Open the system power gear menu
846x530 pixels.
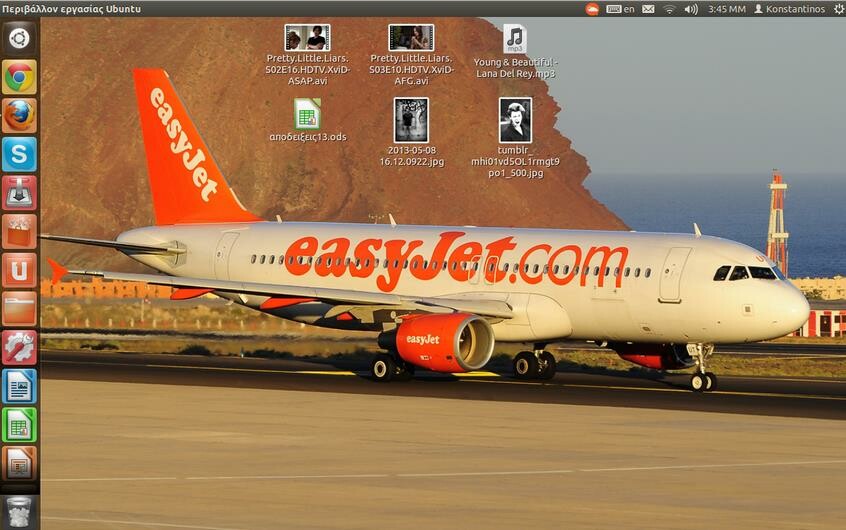pos(839,9)
